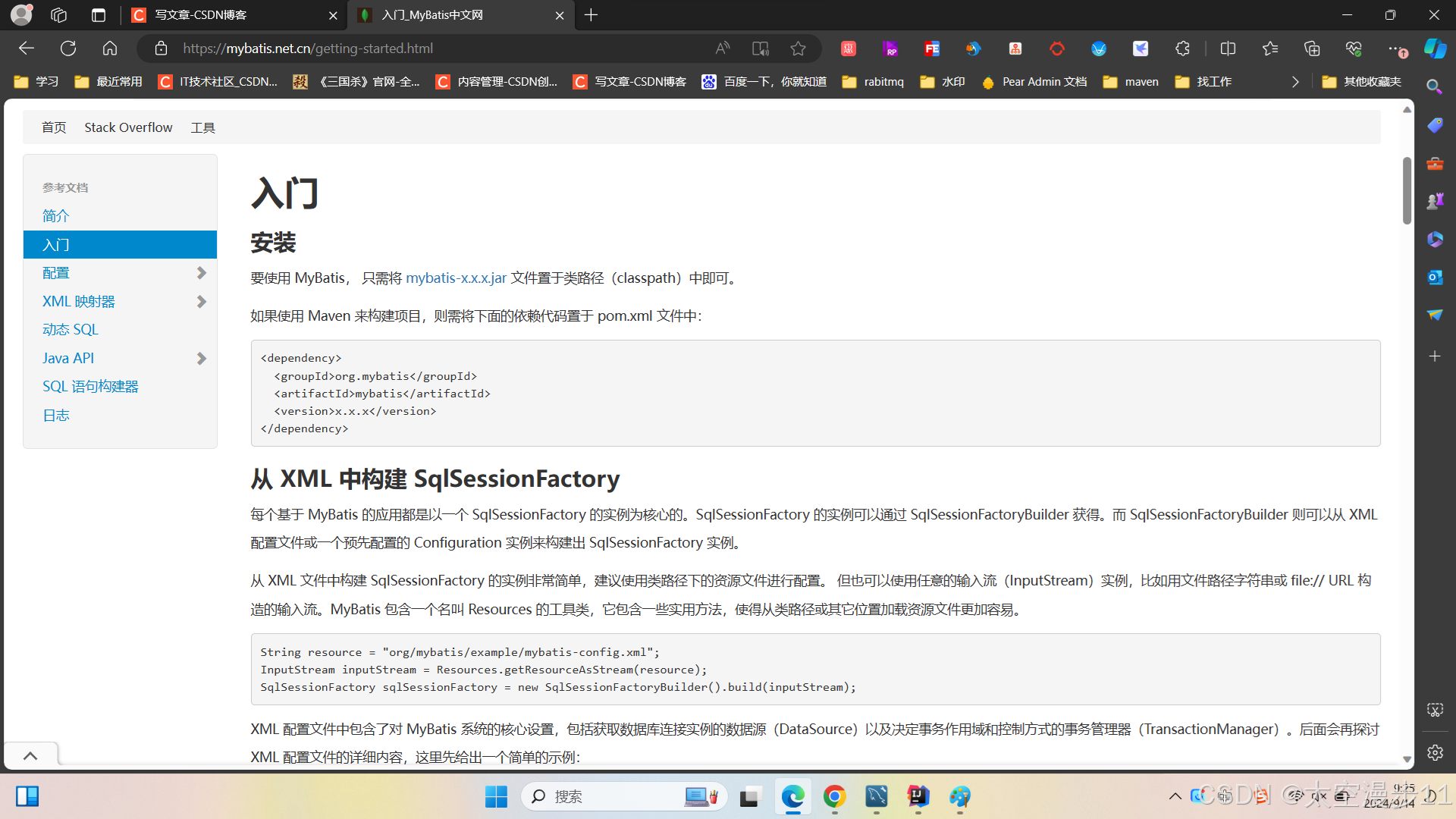Open Outlook from the Edge sidebar
This screenshot has width=1456, height=819.
click(x=1434, y=277)
